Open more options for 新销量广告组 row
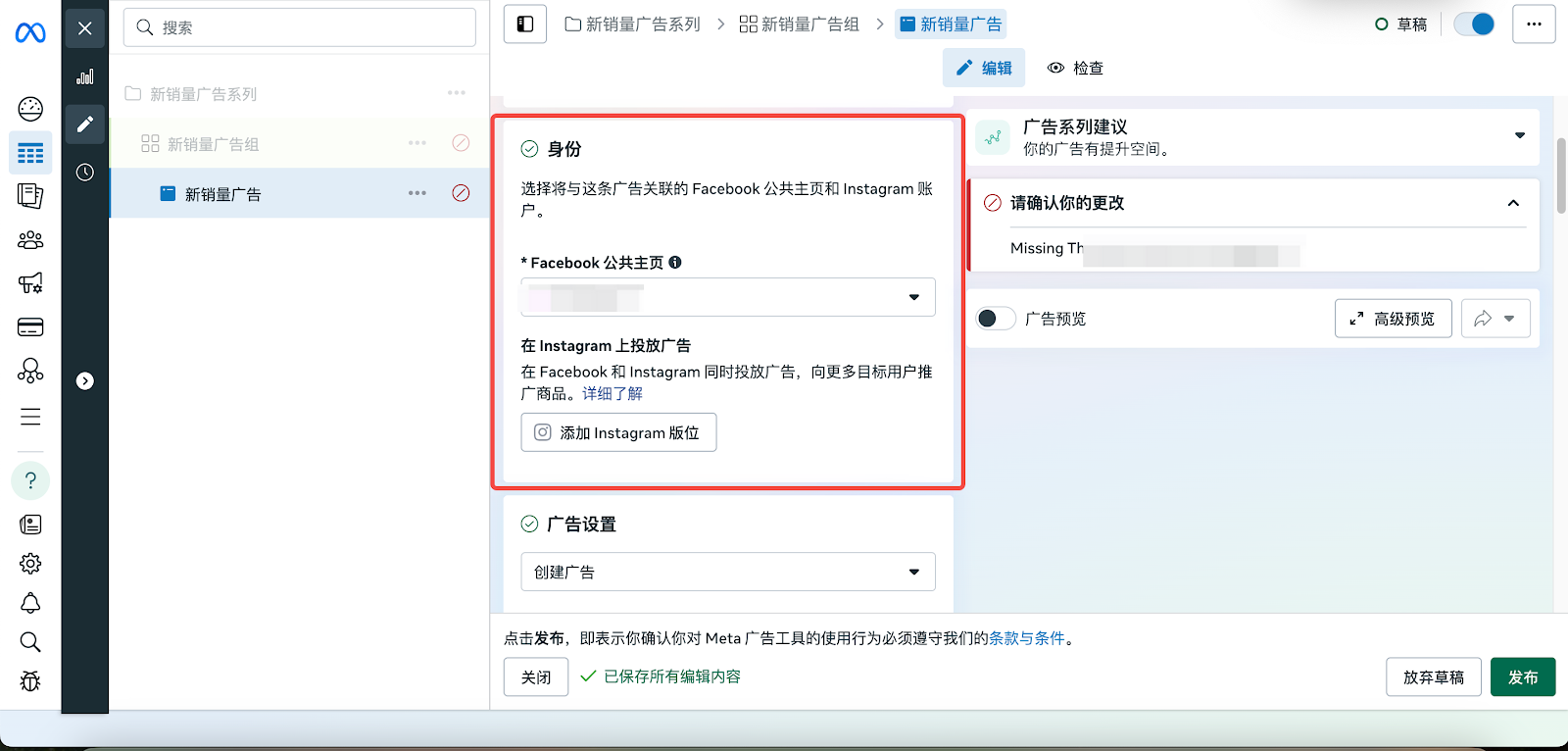Screen dimensions: 1568x751 (x=417, y=143)
